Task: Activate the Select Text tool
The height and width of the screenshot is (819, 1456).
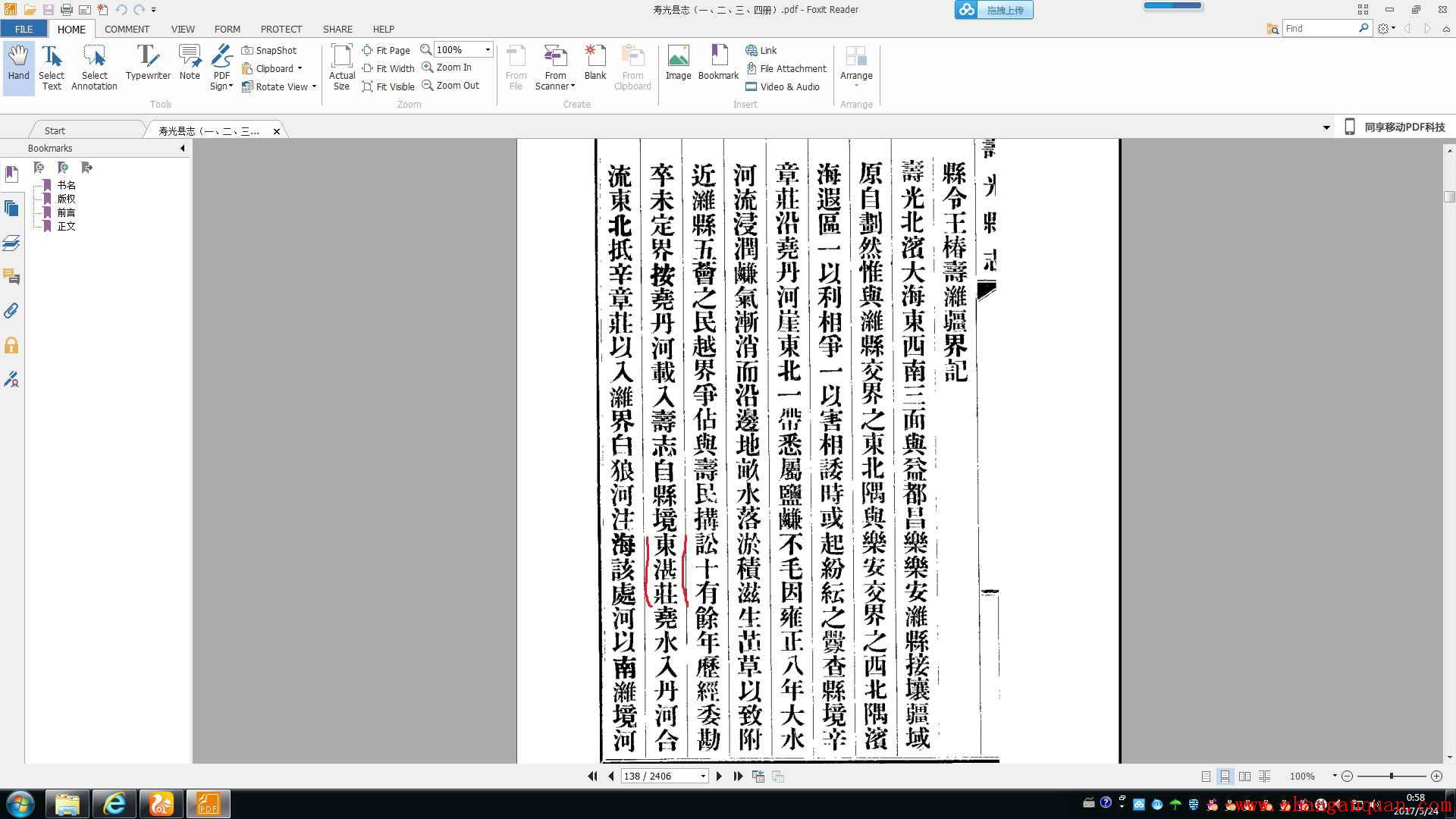Action: coord(52,67)
